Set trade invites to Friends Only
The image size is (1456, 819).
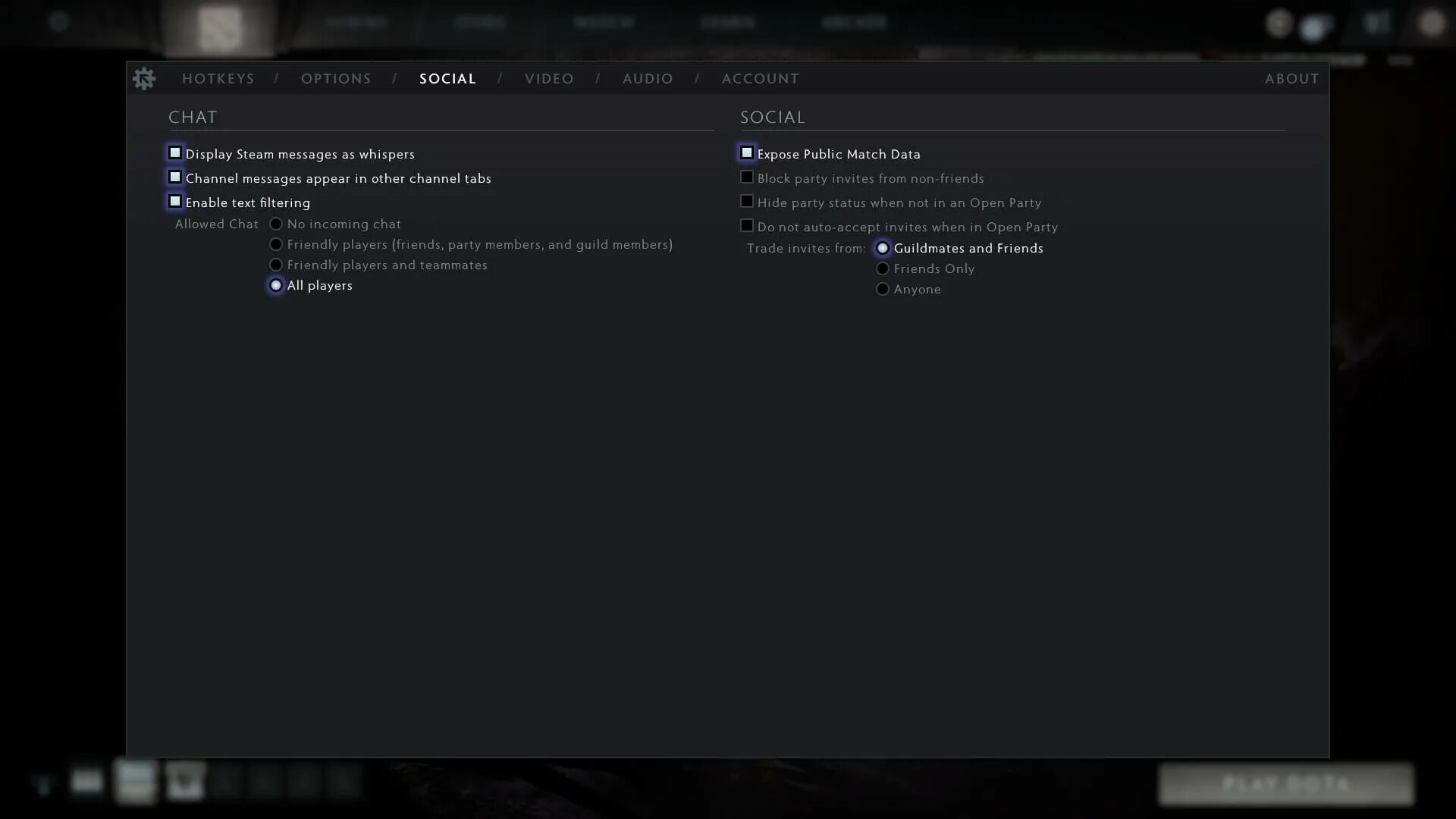tap(883, 269)
